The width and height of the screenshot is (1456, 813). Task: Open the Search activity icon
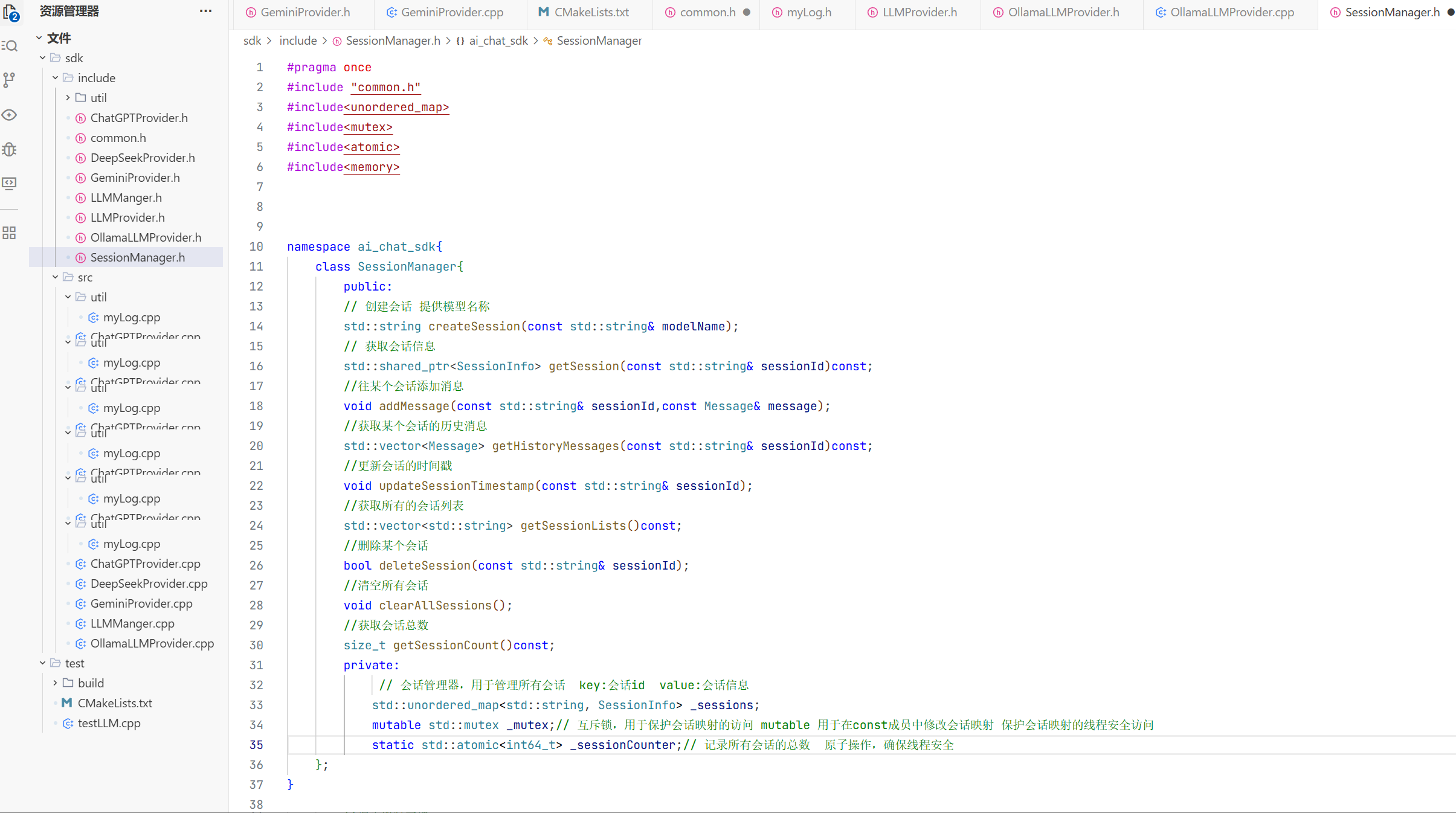[10, 46]
